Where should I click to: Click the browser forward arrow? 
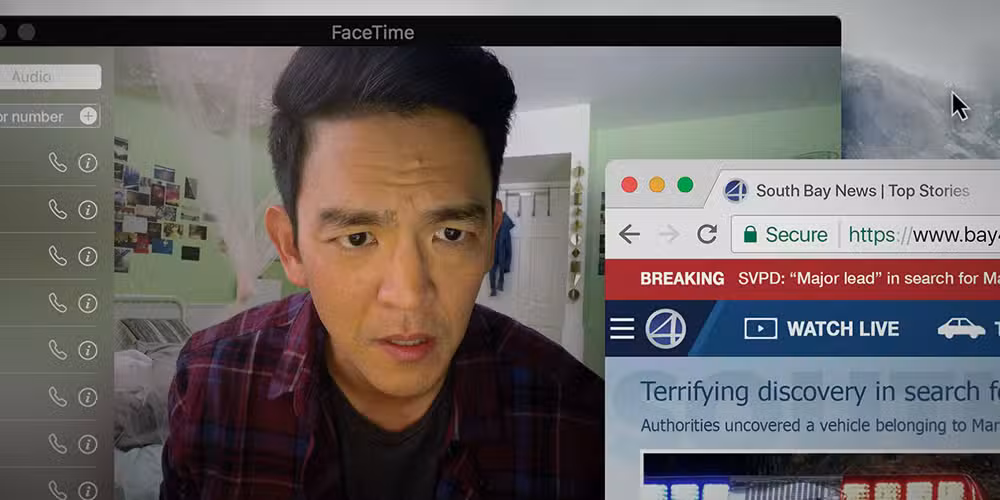(x=669, y=235)
